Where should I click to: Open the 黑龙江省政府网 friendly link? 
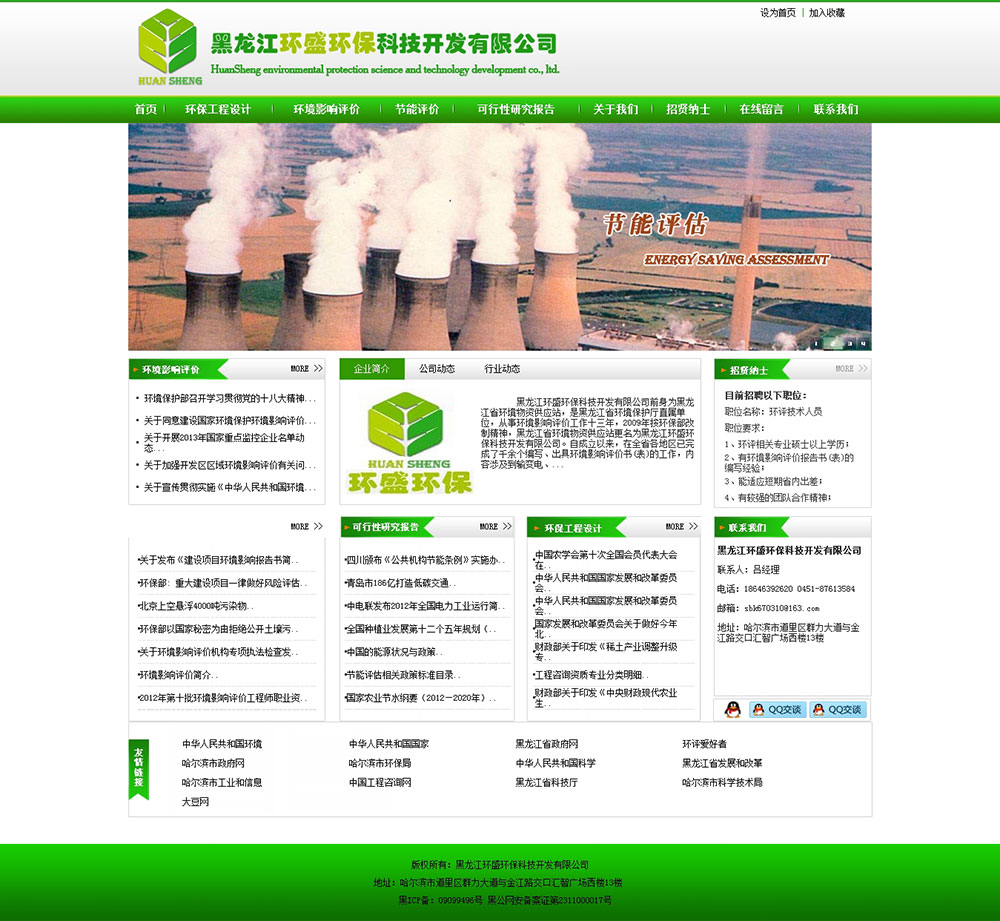pyautogui.click(x=546, y=744)
